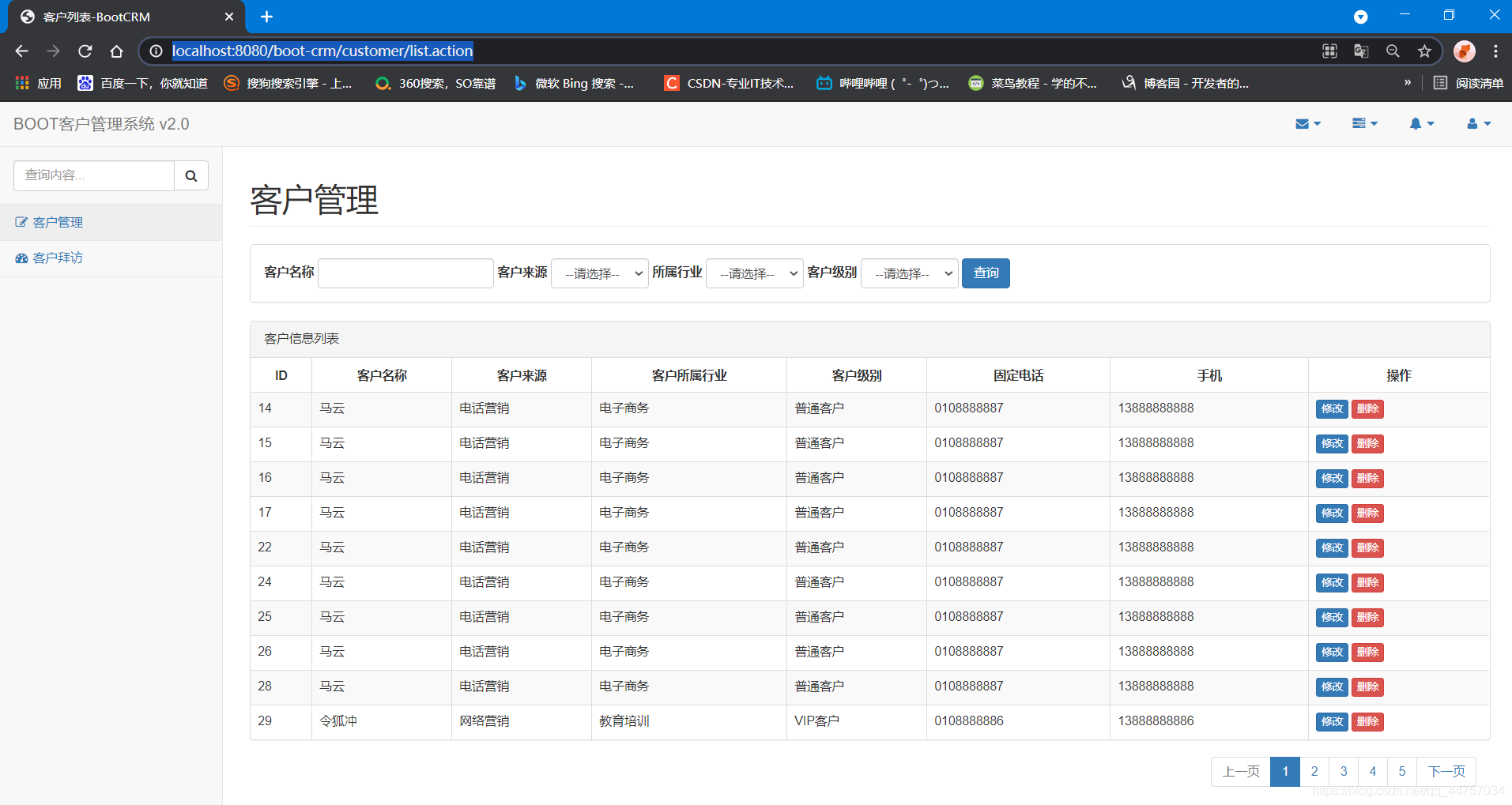Select the Customer Management (客户管理) sidebar item
This screenshot has width=1512, height=805.
pos(111,223)
